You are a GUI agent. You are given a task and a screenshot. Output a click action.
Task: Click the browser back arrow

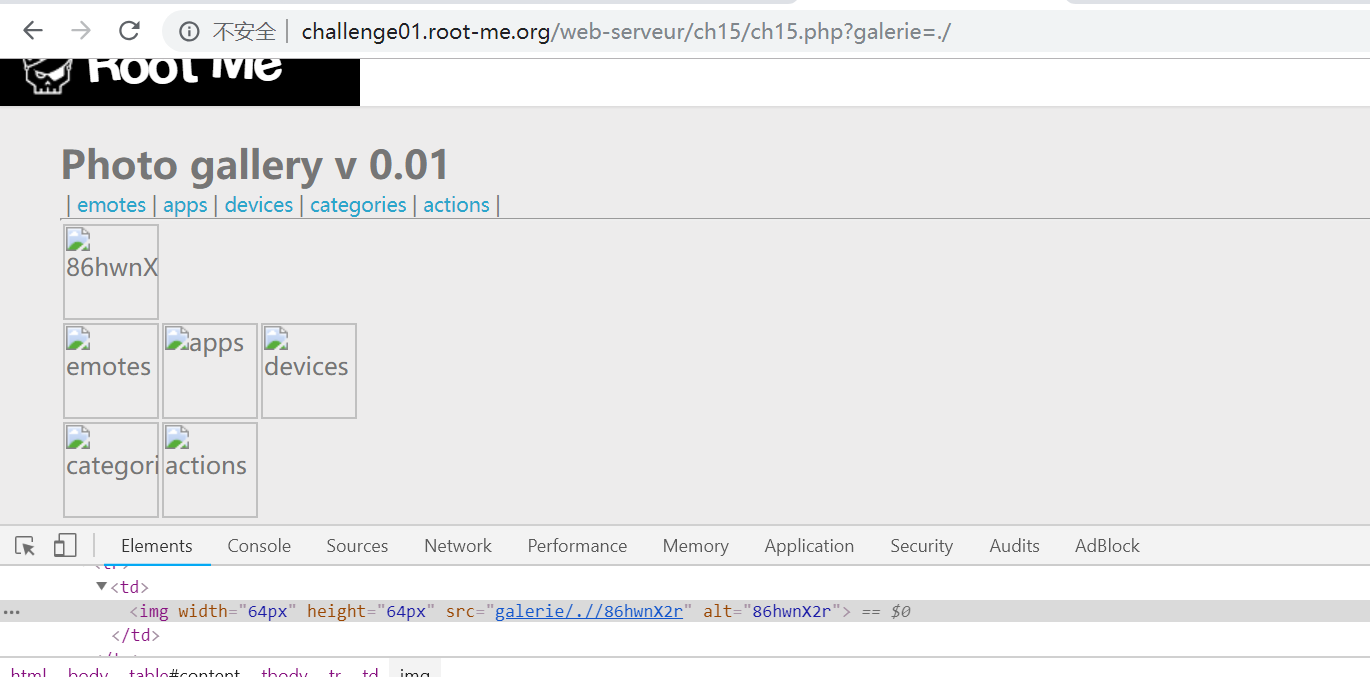[33, 31]
